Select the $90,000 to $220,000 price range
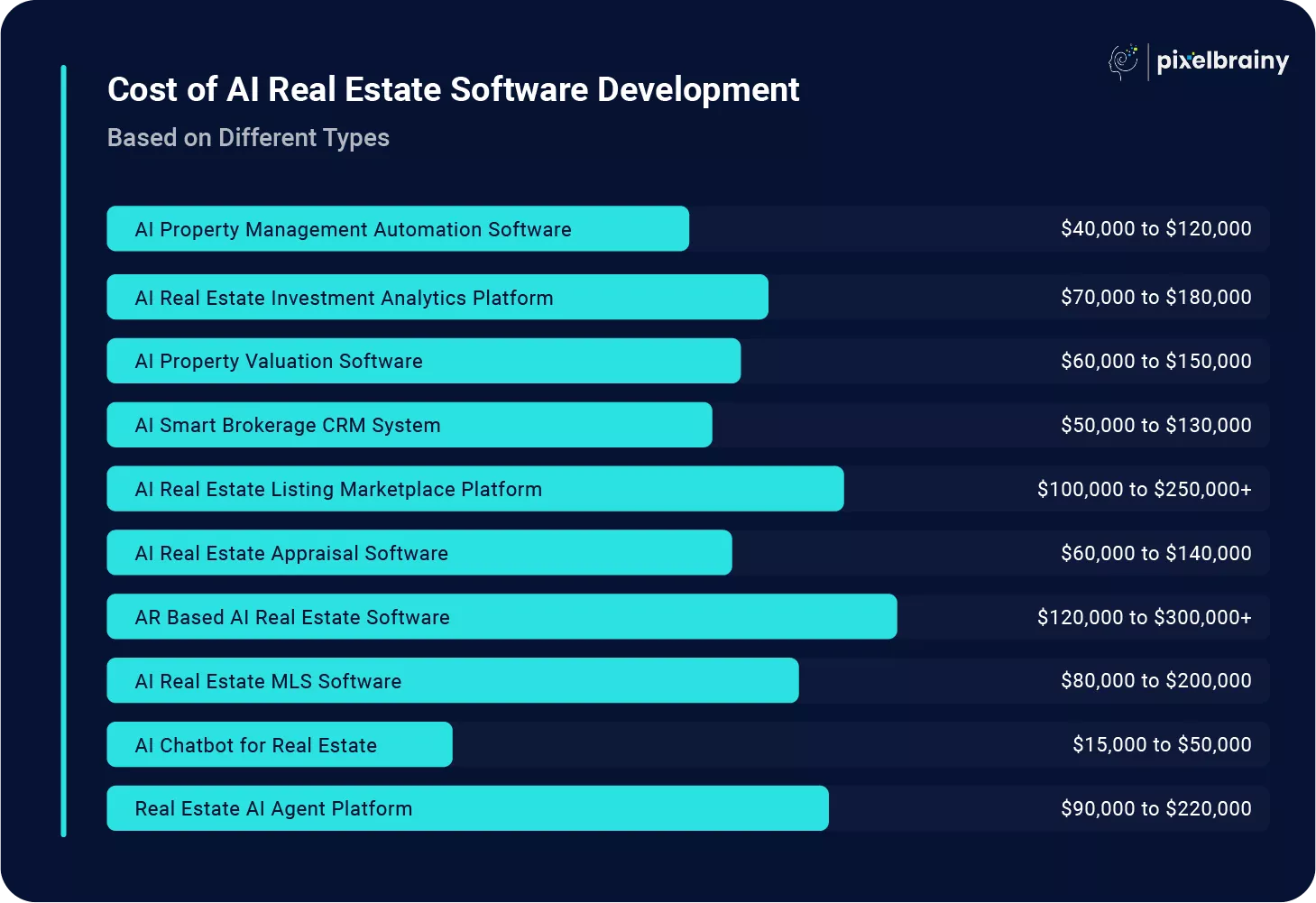The width and height of the screenshot is (1316, 903). click(1155, 809)
